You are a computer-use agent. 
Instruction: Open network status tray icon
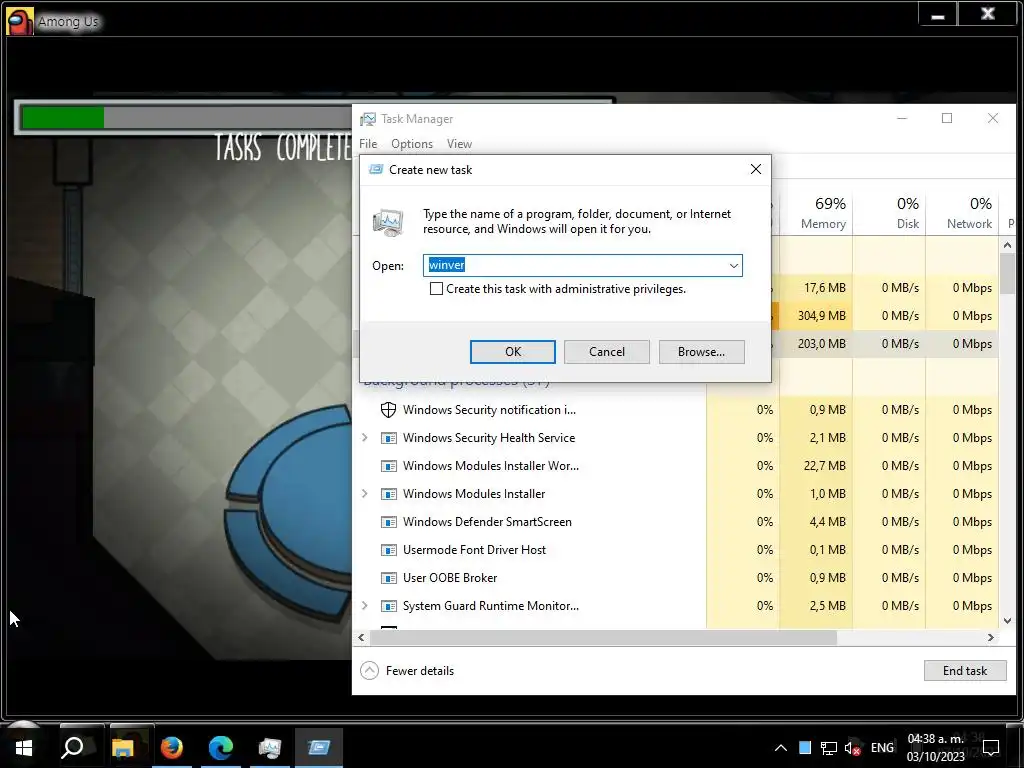point(829,748)
